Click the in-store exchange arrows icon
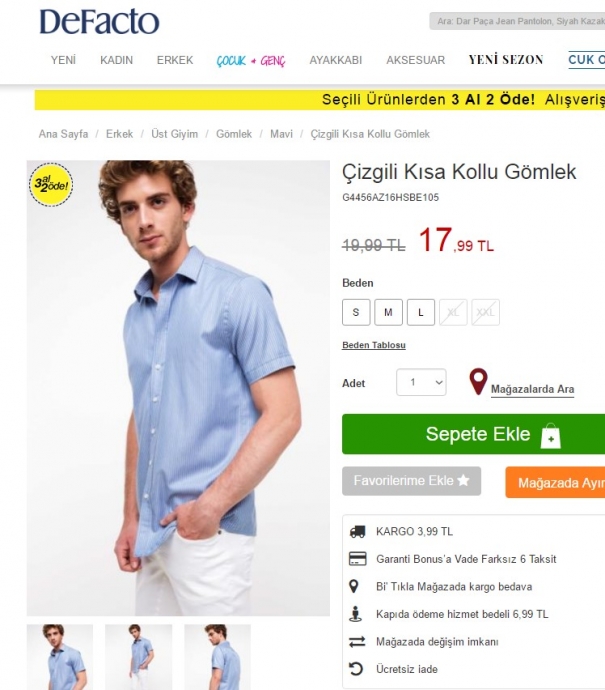This screenshot has height=690, width=605. [357, 642]
